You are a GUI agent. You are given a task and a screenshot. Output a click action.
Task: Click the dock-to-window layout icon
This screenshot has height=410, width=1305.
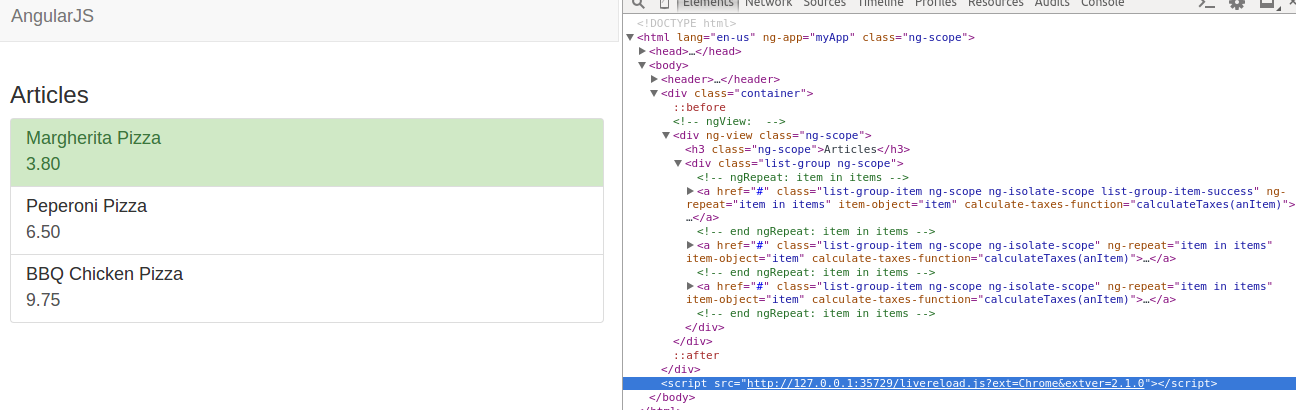pyautogui.click(x=1267, y=4)
